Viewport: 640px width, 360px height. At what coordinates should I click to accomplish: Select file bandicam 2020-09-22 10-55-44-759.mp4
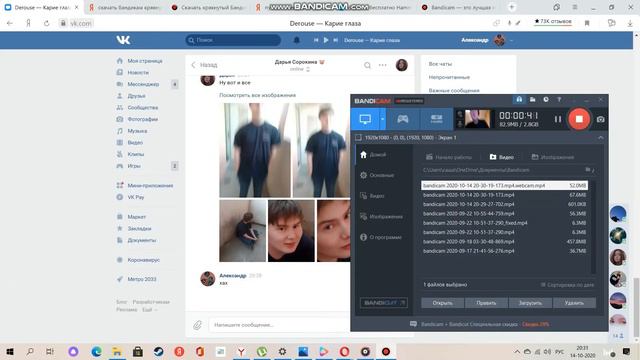[x=504, y=213]
